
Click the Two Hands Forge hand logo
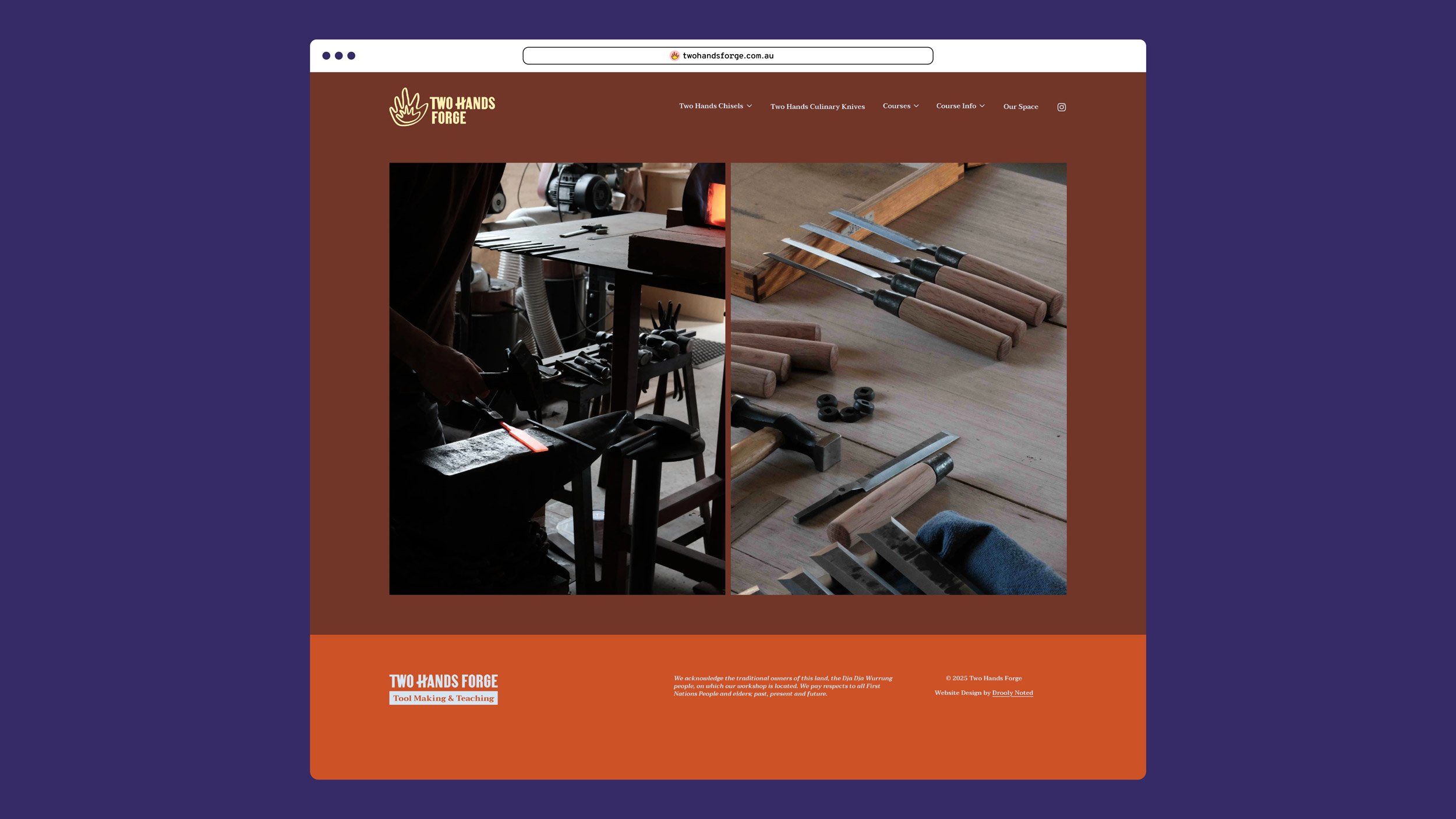coord(408,107)
